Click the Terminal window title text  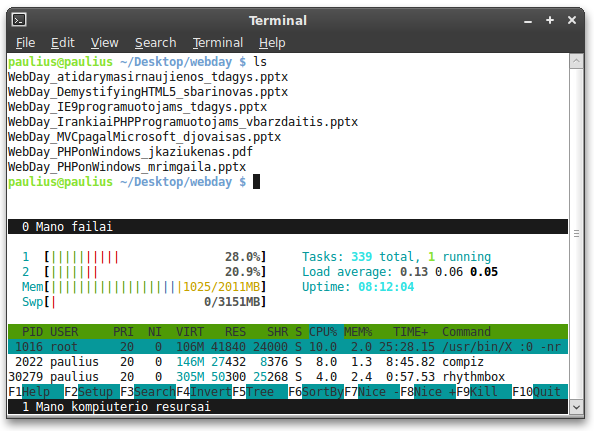point(278,20)
